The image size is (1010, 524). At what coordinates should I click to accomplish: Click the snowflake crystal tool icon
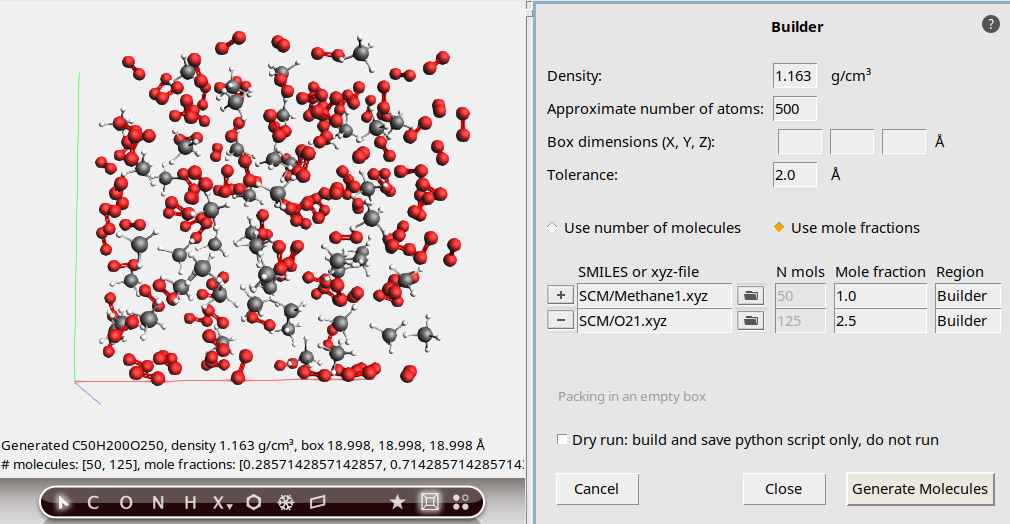286,502
